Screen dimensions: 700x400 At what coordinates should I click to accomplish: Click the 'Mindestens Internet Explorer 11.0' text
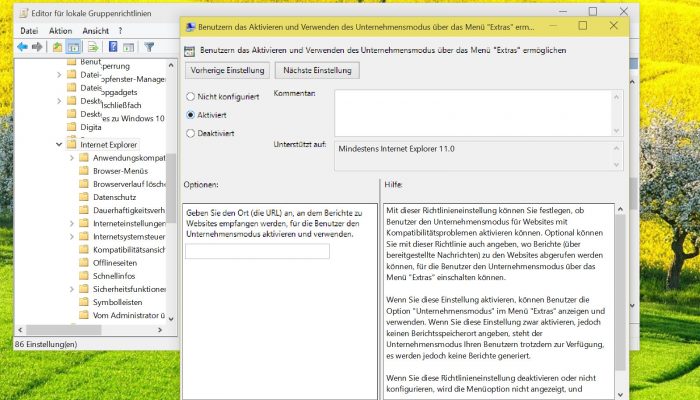396,149
